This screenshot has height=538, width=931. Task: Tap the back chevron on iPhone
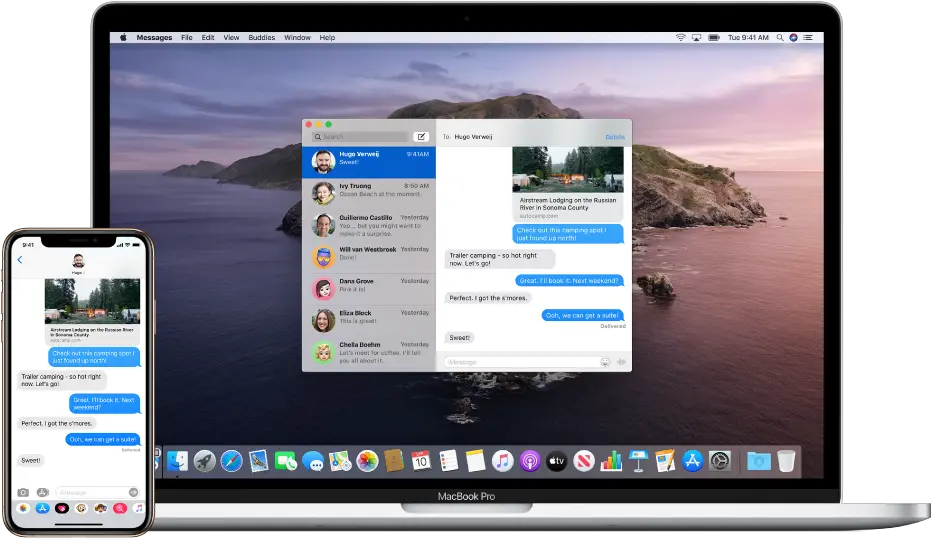click(20, 260)
